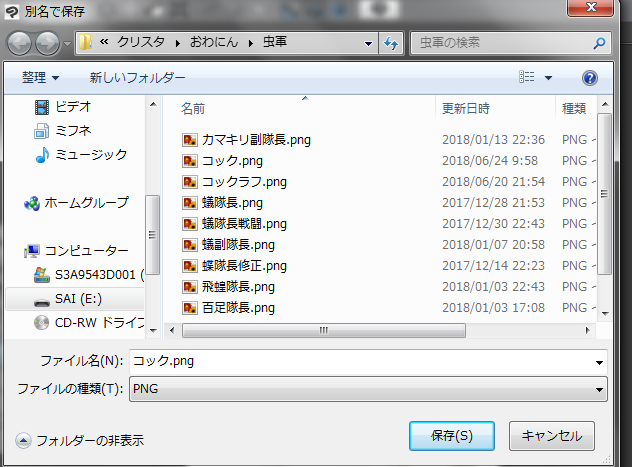Select CD-RW ドライブ in navigation pane

point(99,323)
